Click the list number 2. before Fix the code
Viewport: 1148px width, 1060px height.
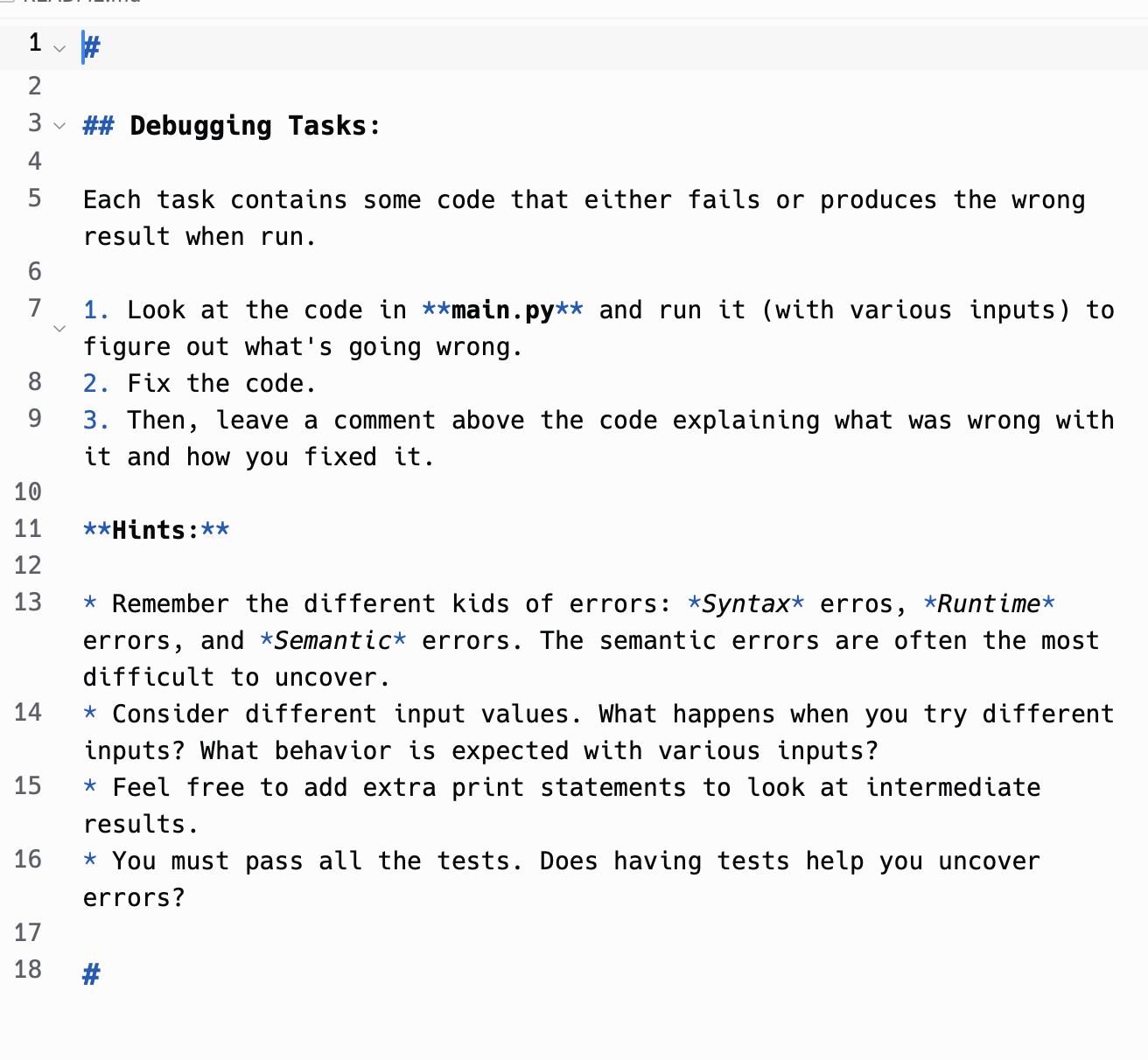tap(96, 384)
